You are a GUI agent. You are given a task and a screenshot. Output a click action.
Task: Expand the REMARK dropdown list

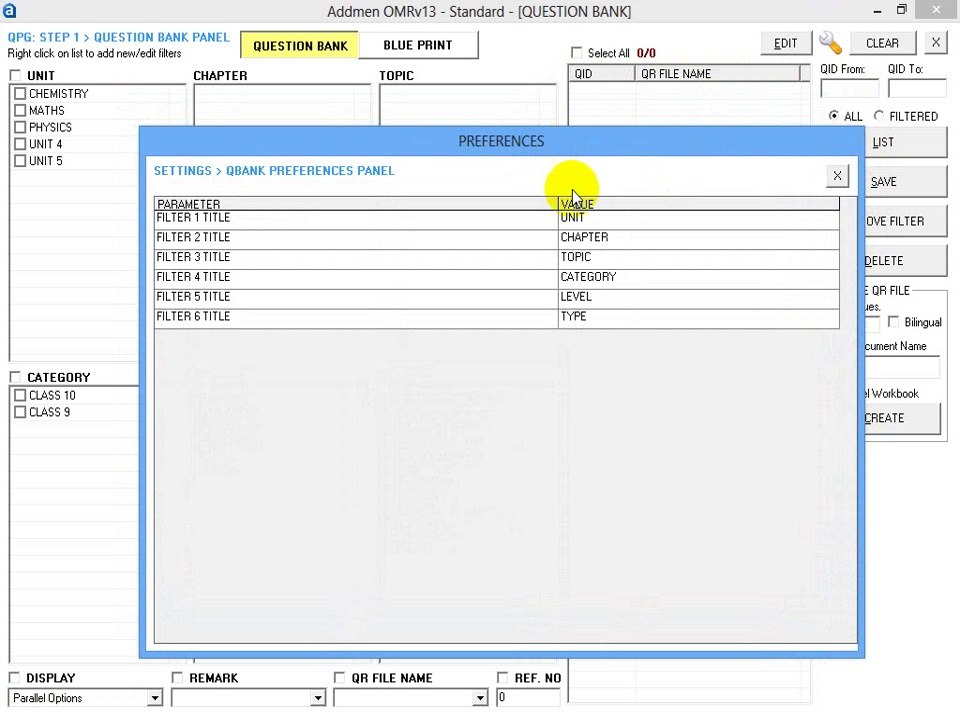pyautogui.click(x=318, y=698)
